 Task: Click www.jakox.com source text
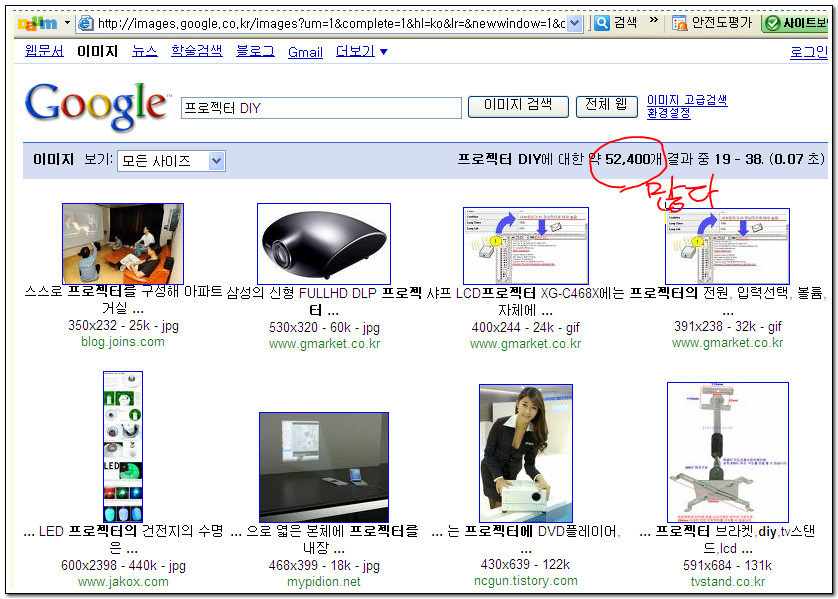click(123, 581)
